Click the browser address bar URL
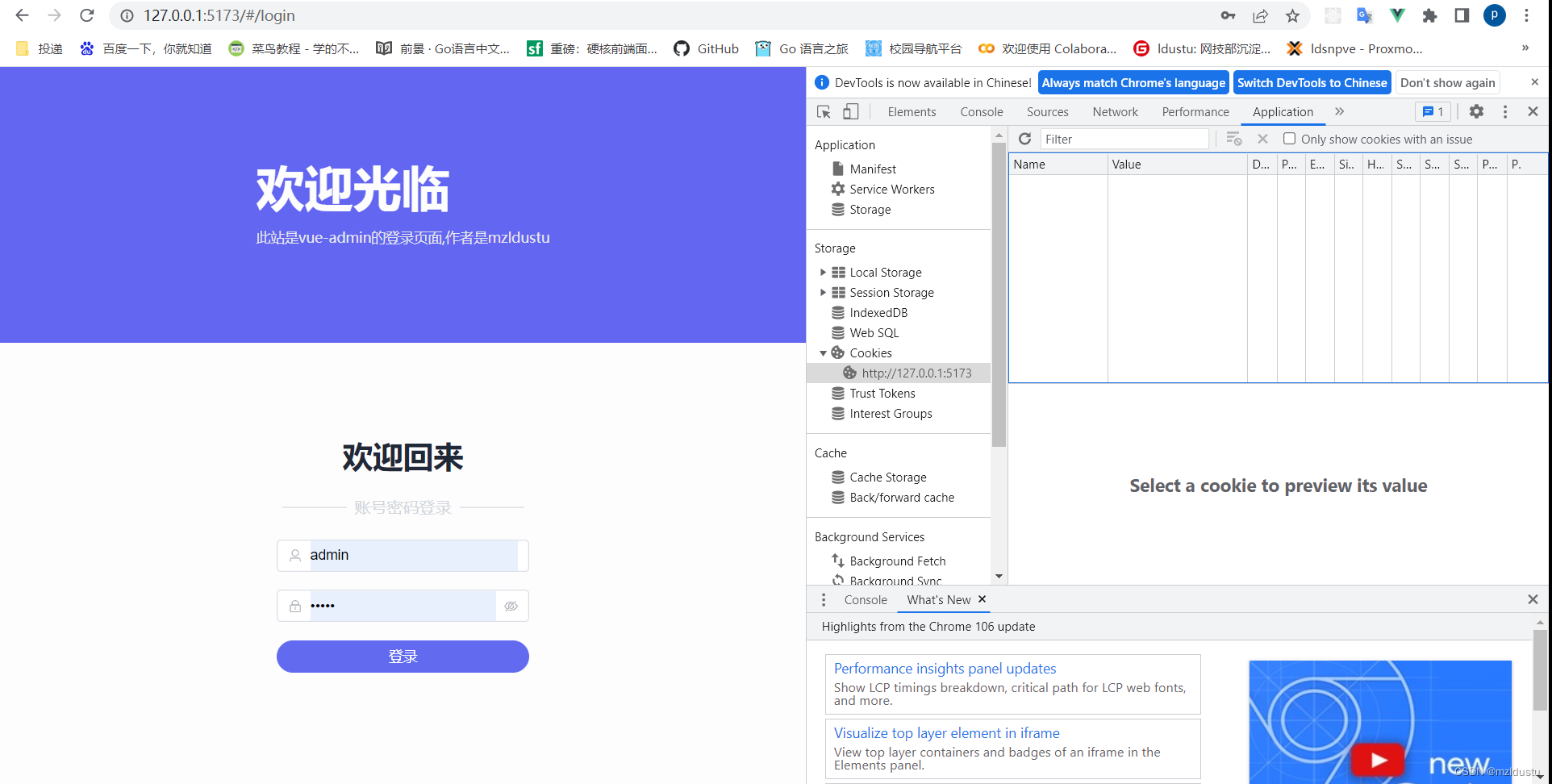Viewport: 1552px width, 784px height. point(219,15)
